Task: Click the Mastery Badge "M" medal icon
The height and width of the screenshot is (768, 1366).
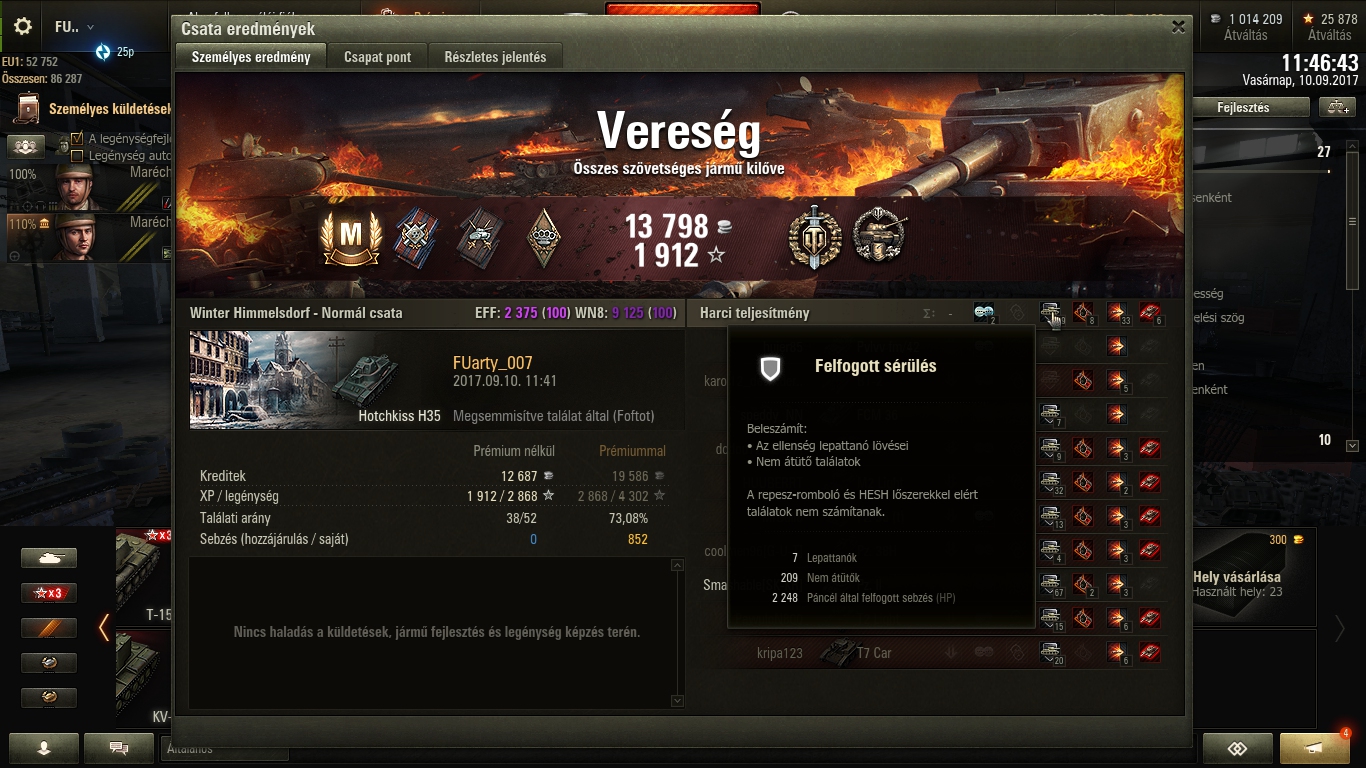Action: (x=350, y=236)
